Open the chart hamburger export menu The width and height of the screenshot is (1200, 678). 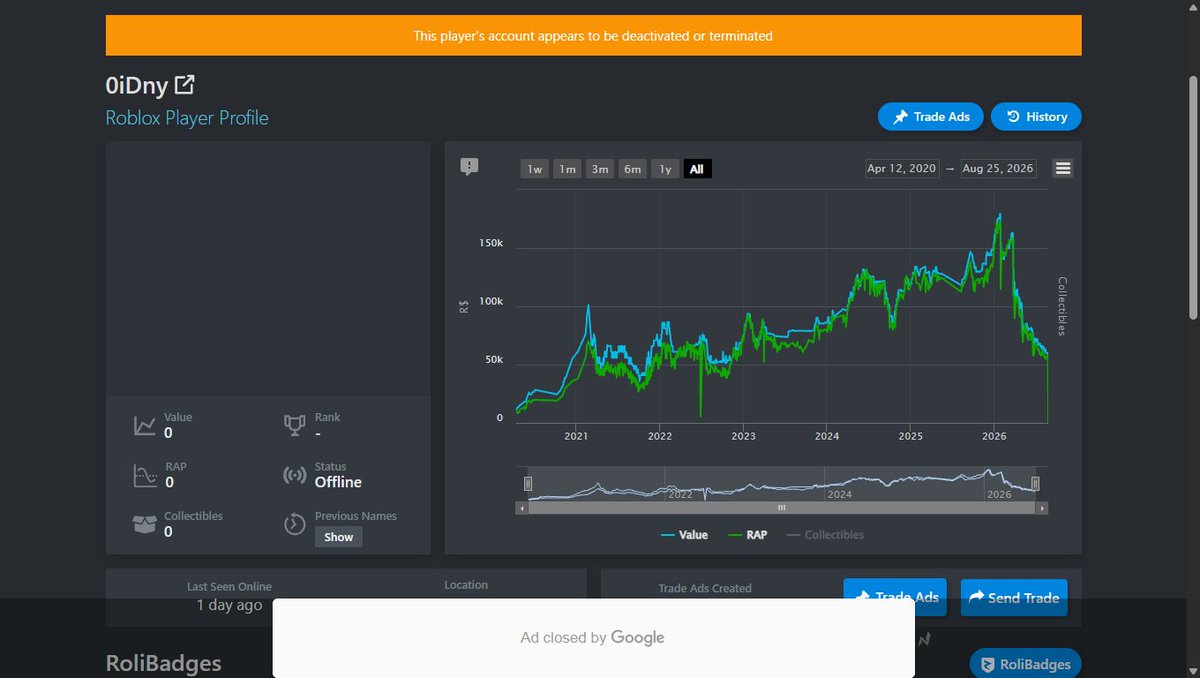coord(1063,169)
